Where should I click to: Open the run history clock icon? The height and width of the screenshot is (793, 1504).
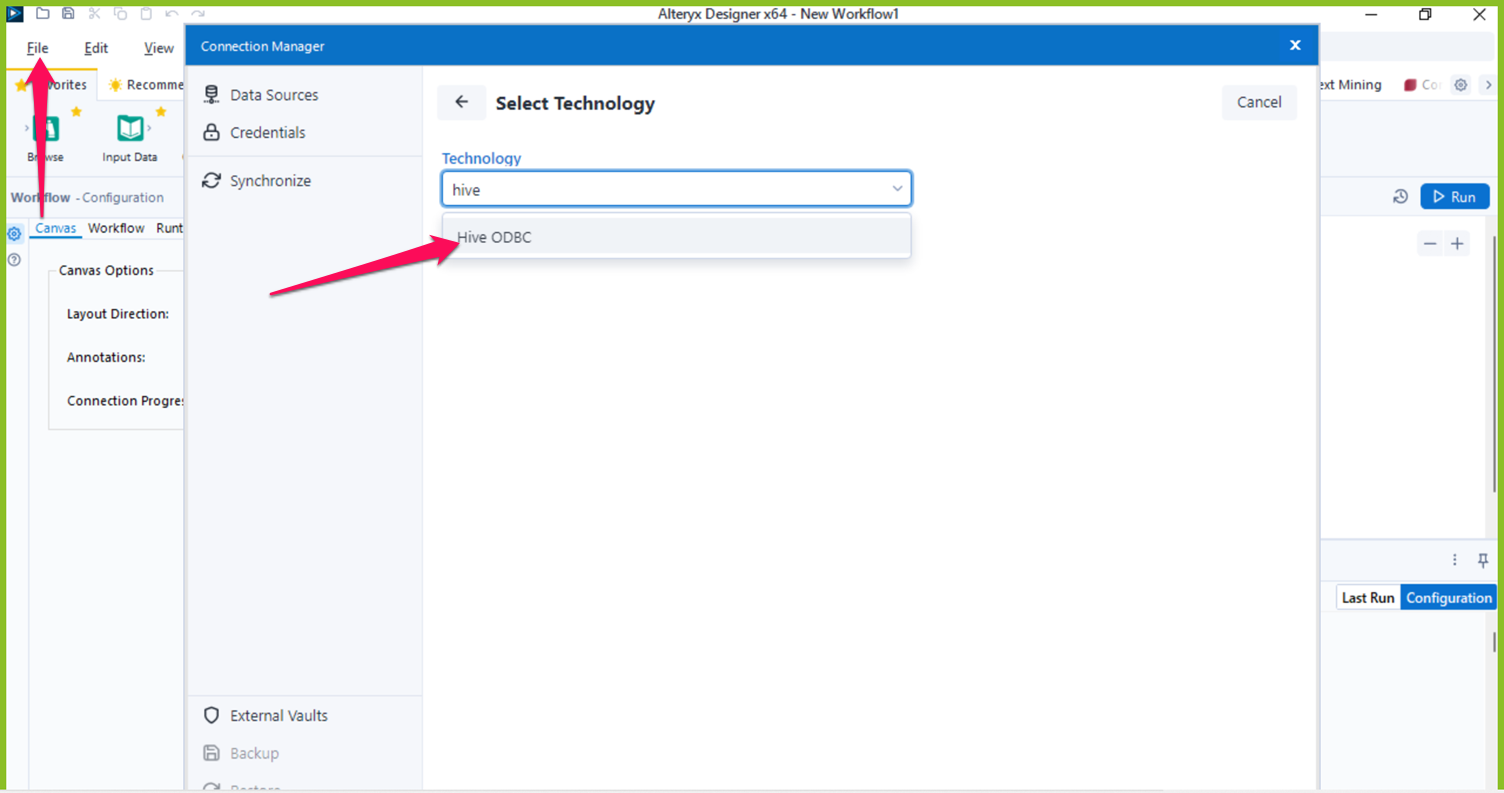pyautogui.click(x=1400, y=197)
